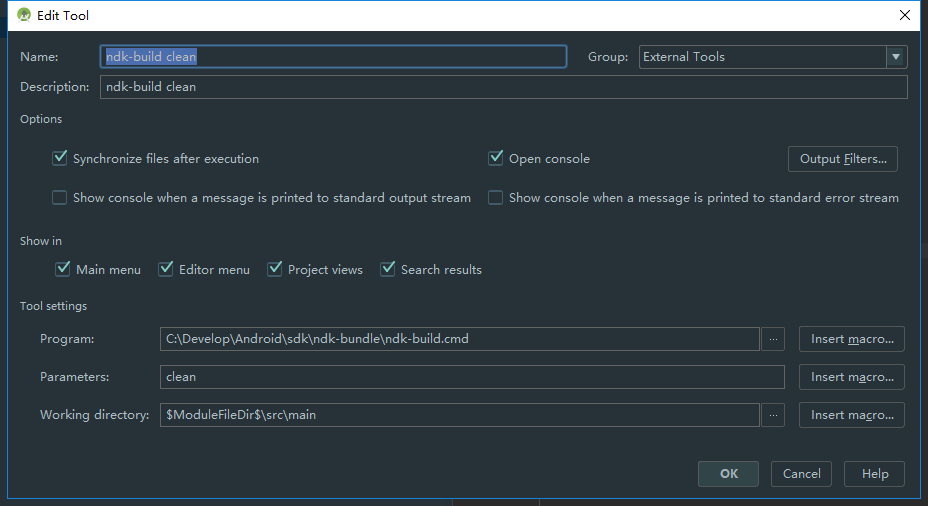Insert macro for Parameters field
The image size is (928, 506).
tap(852, 377)
